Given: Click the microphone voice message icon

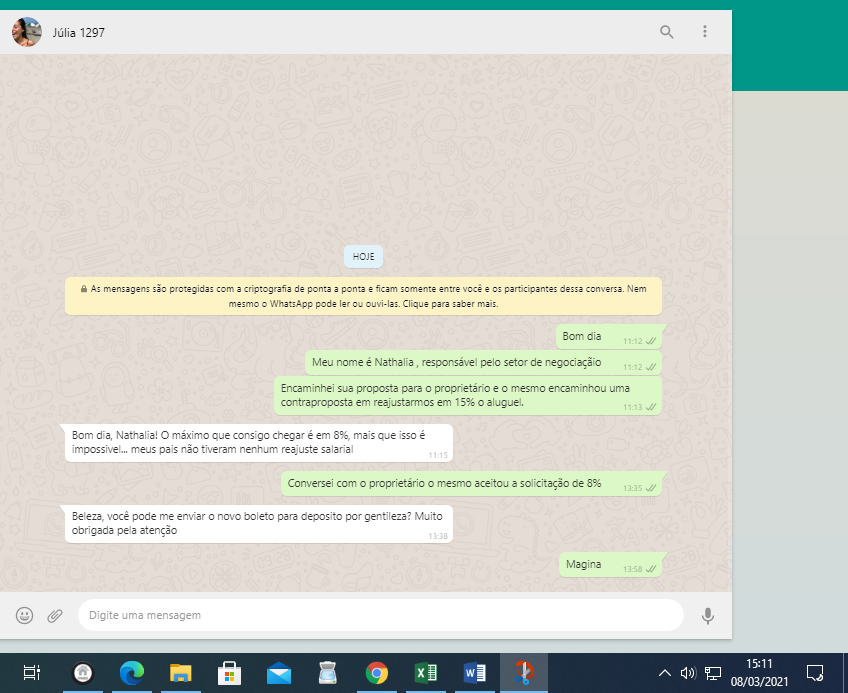Looking at the screenshot, I should pos(708,615).
